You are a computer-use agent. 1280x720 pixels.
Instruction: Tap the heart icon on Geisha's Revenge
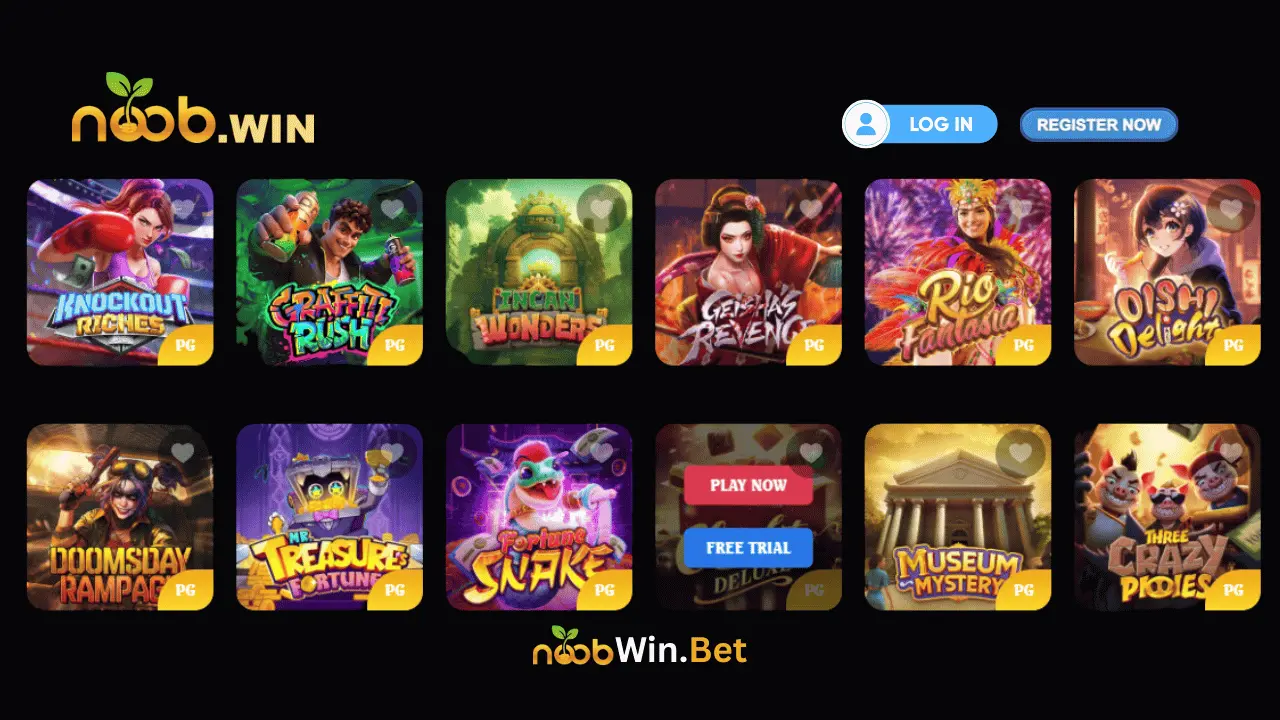(811, 209)
